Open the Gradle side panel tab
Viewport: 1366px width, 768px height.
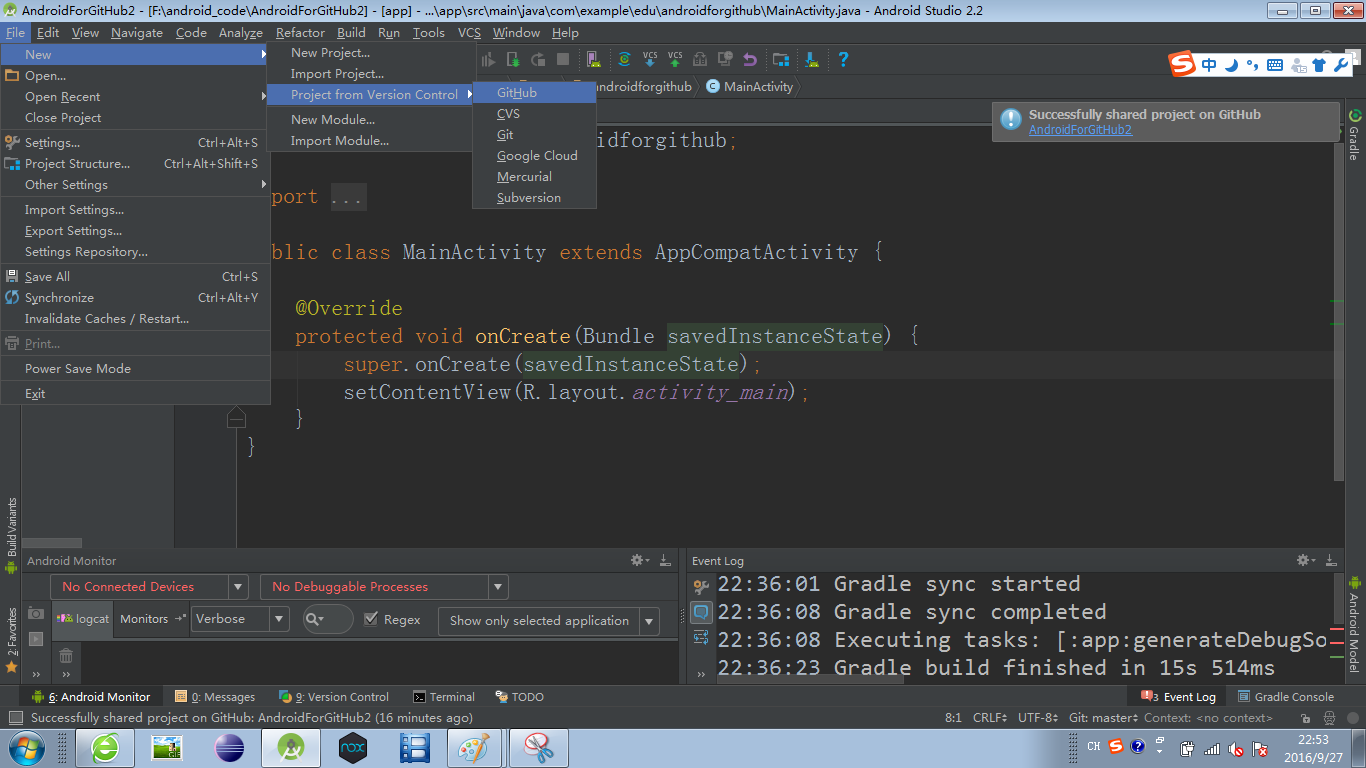(1354, 137)
